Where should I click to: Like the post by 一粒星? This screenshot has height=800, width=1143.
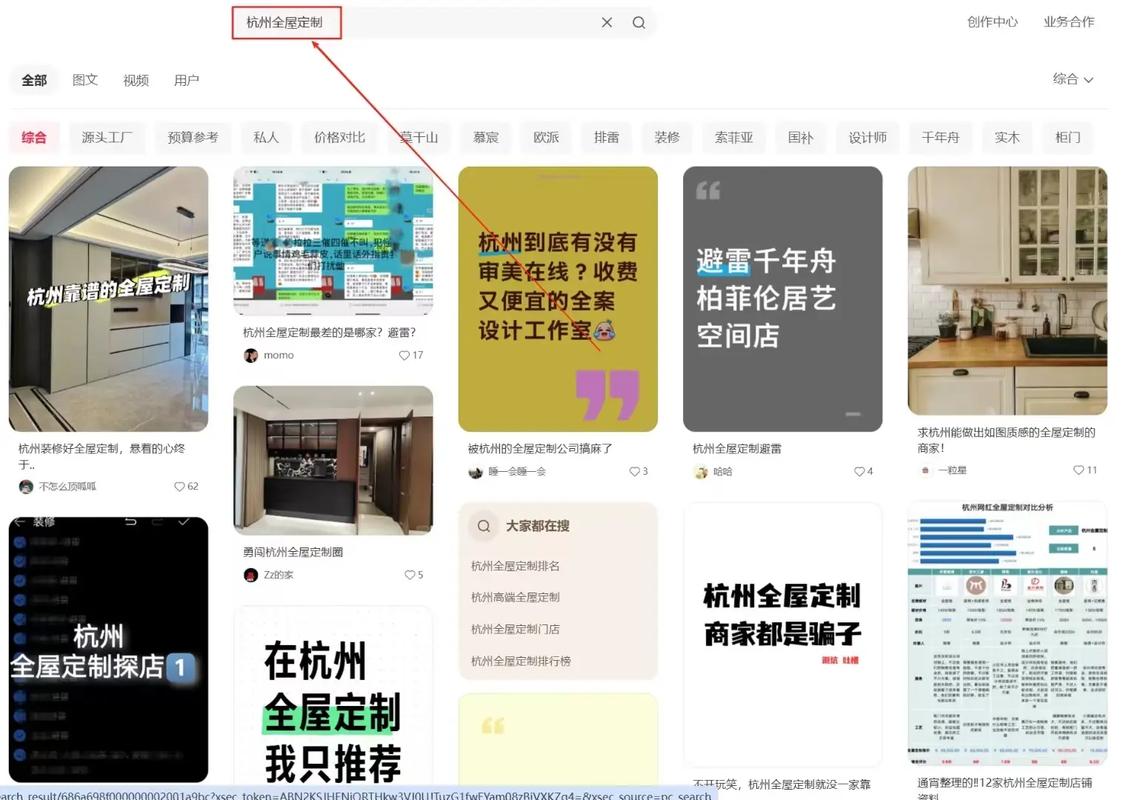click(x=1078, y=470)
